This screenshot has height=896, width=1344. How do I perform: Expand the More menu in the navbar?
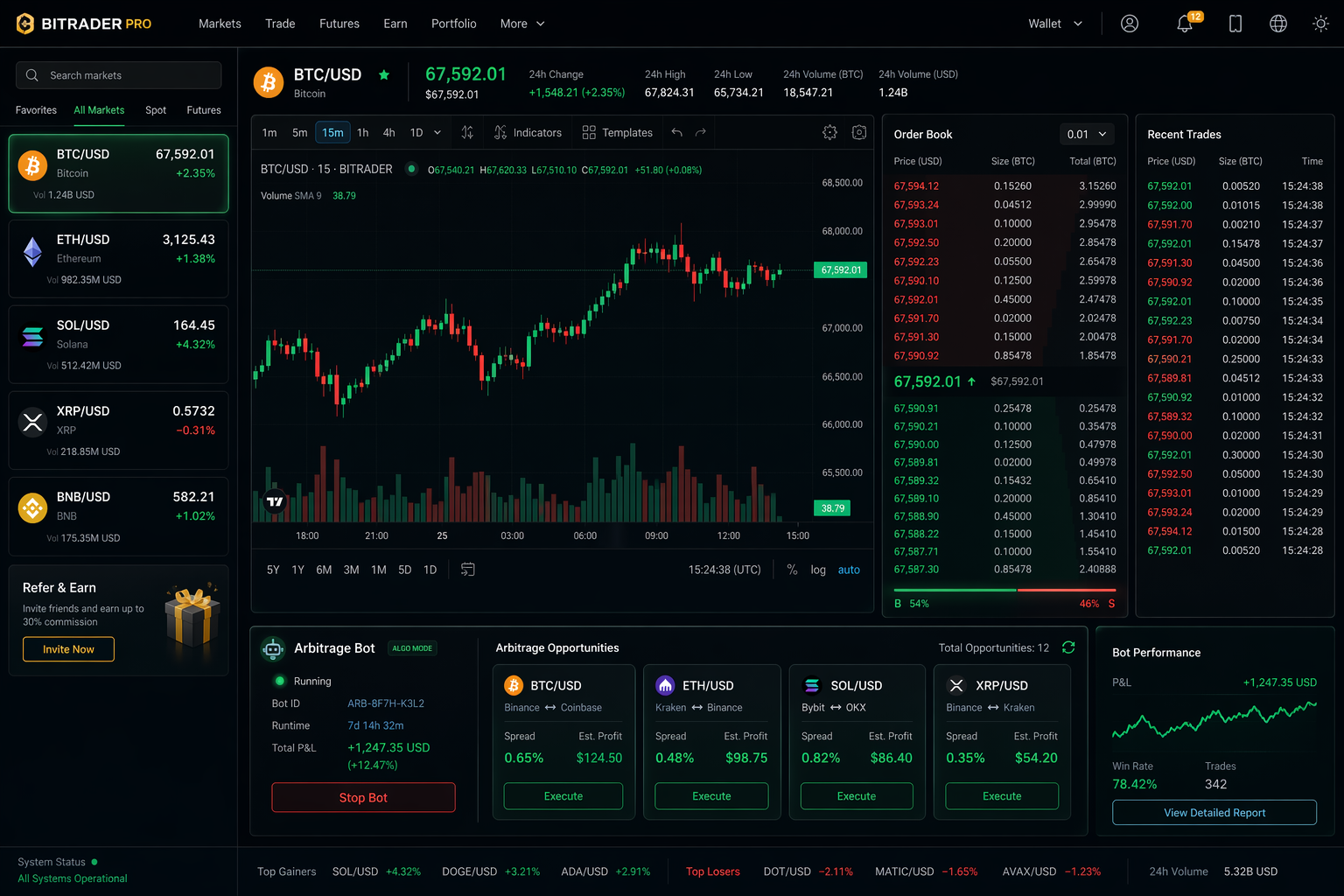pos(521,24)
